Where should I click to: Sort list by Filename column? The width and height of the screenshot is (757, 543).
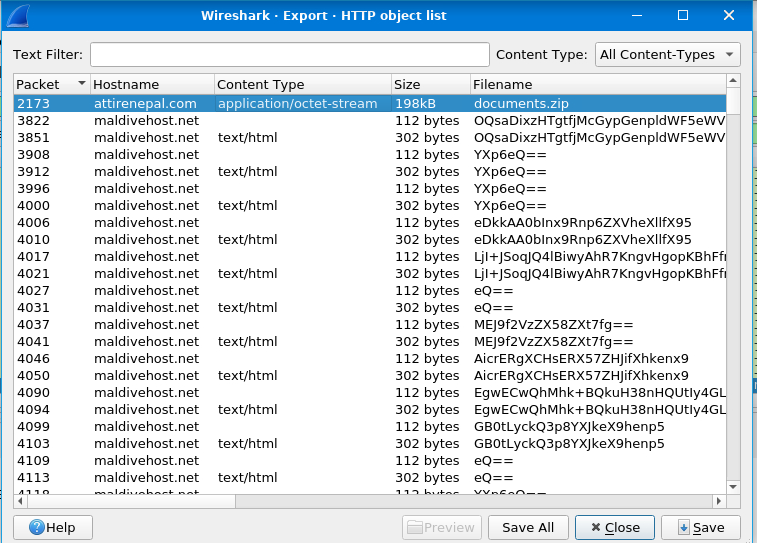click(x=598, y=84)
